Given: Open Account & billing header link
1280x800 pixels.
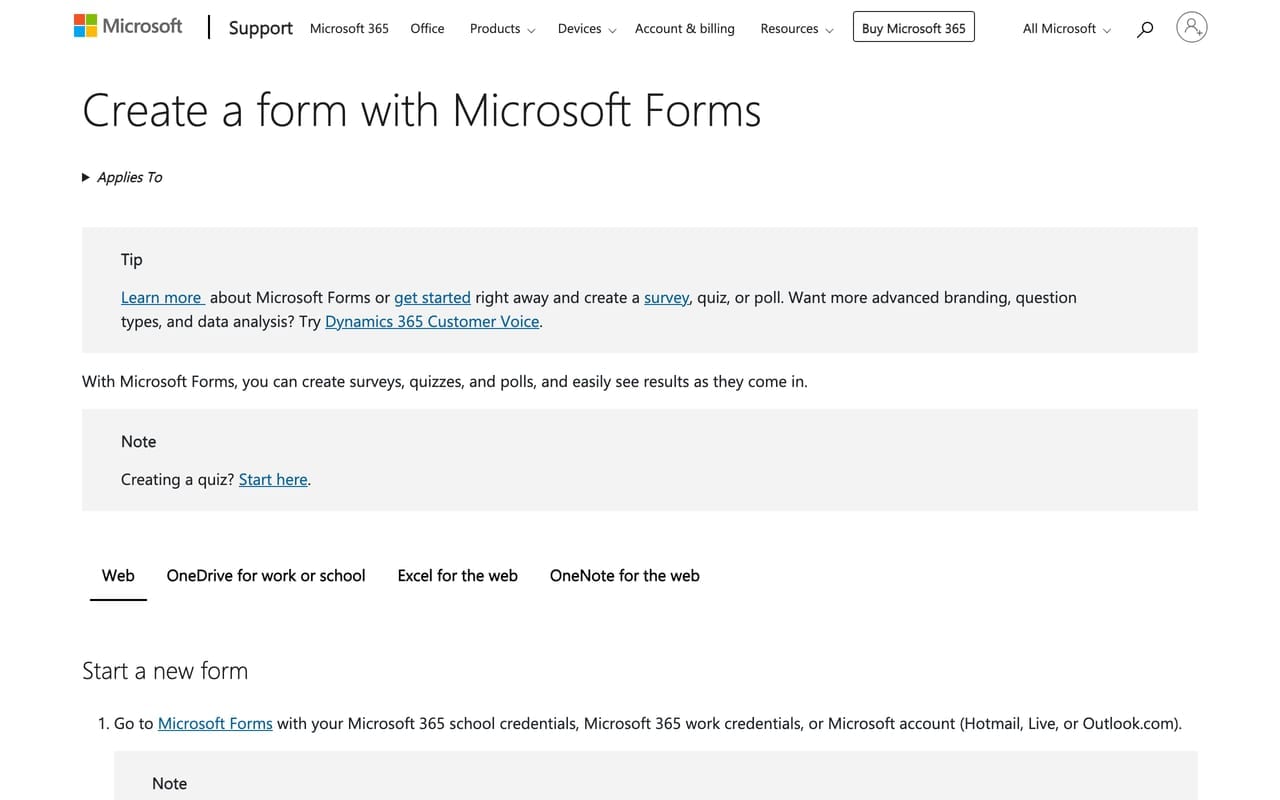Looking at the screenshot, I should (685, 28).
